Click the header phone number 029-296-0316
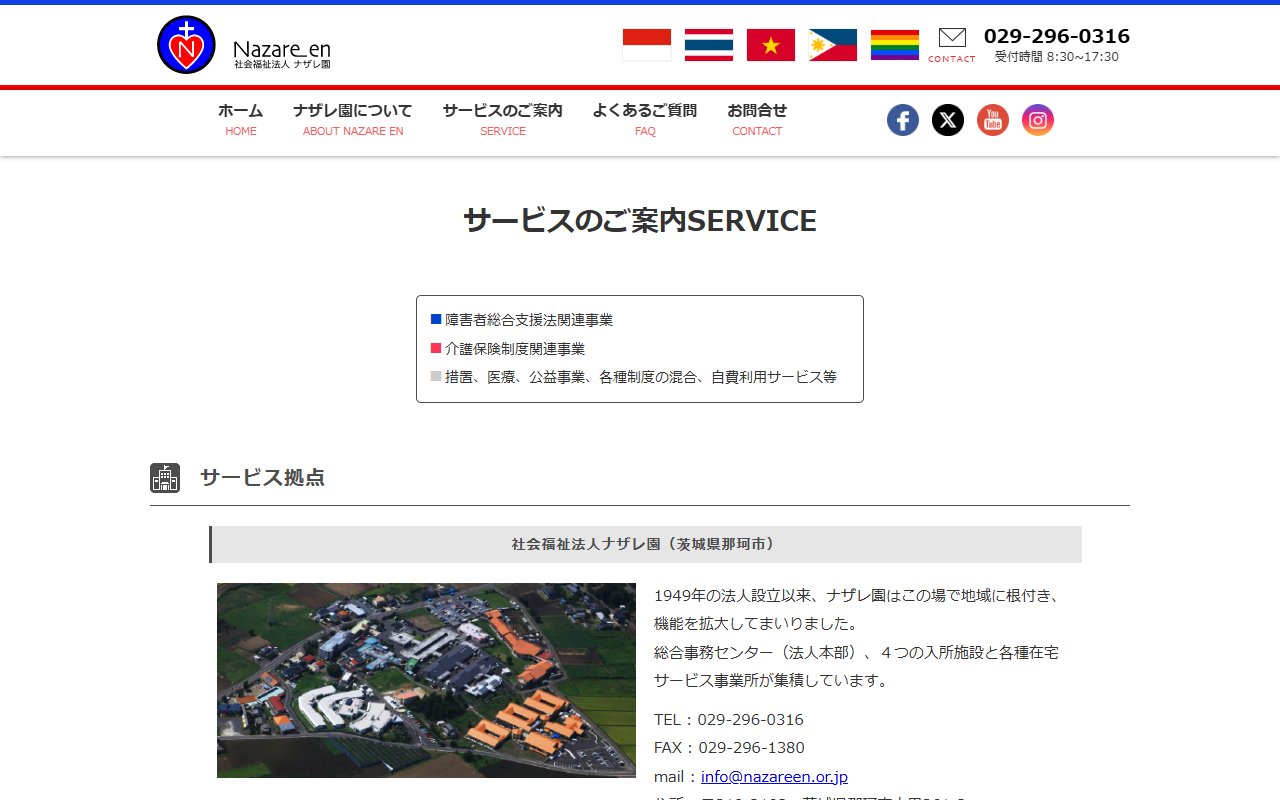Screen dimensions: 1280x800 point(1057,36)
